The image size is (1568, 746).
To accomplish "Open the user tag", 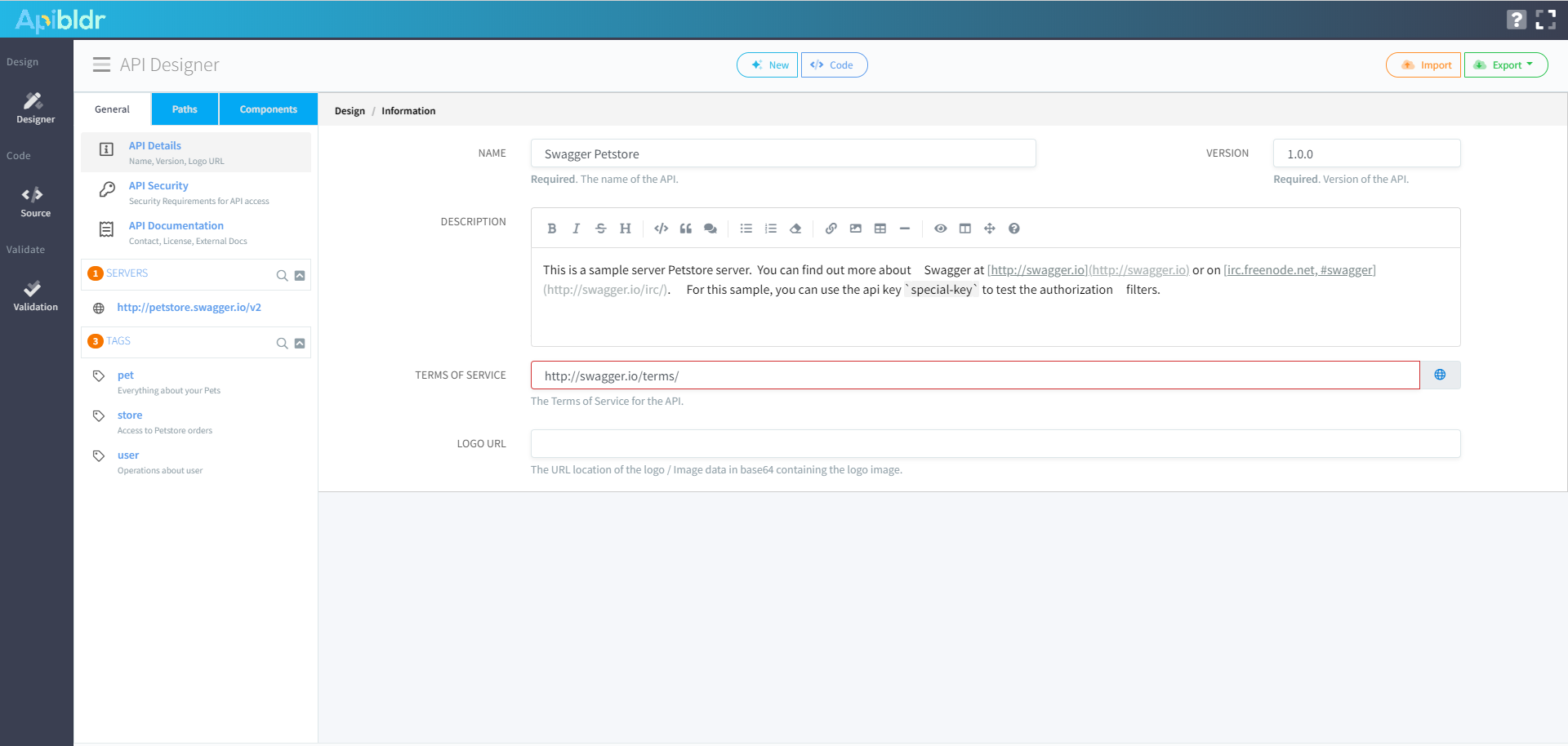I will tap(128, 455).
